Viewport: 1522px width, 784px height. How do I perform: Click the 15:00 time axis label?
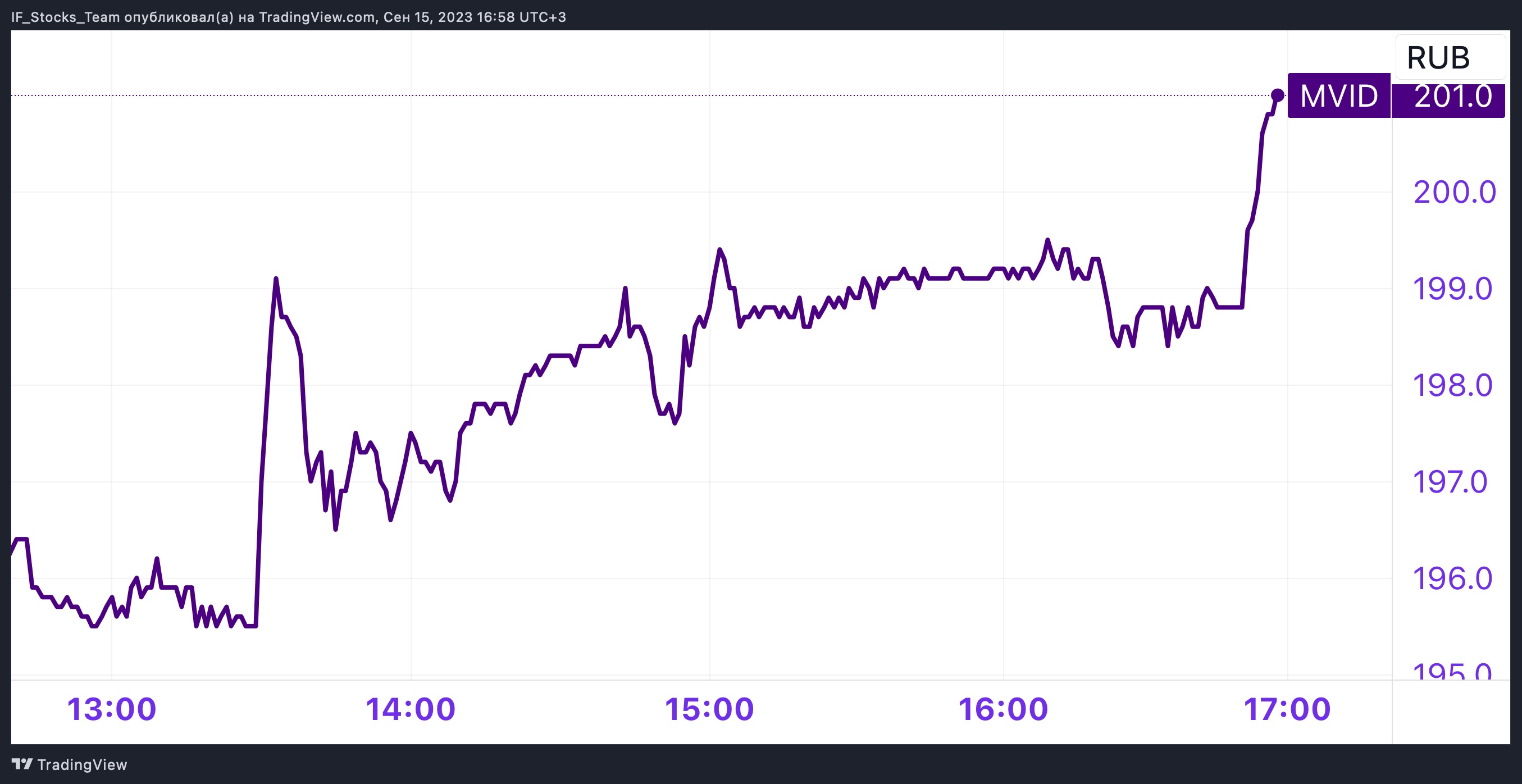pyautogui.click(x=709, y=709)
